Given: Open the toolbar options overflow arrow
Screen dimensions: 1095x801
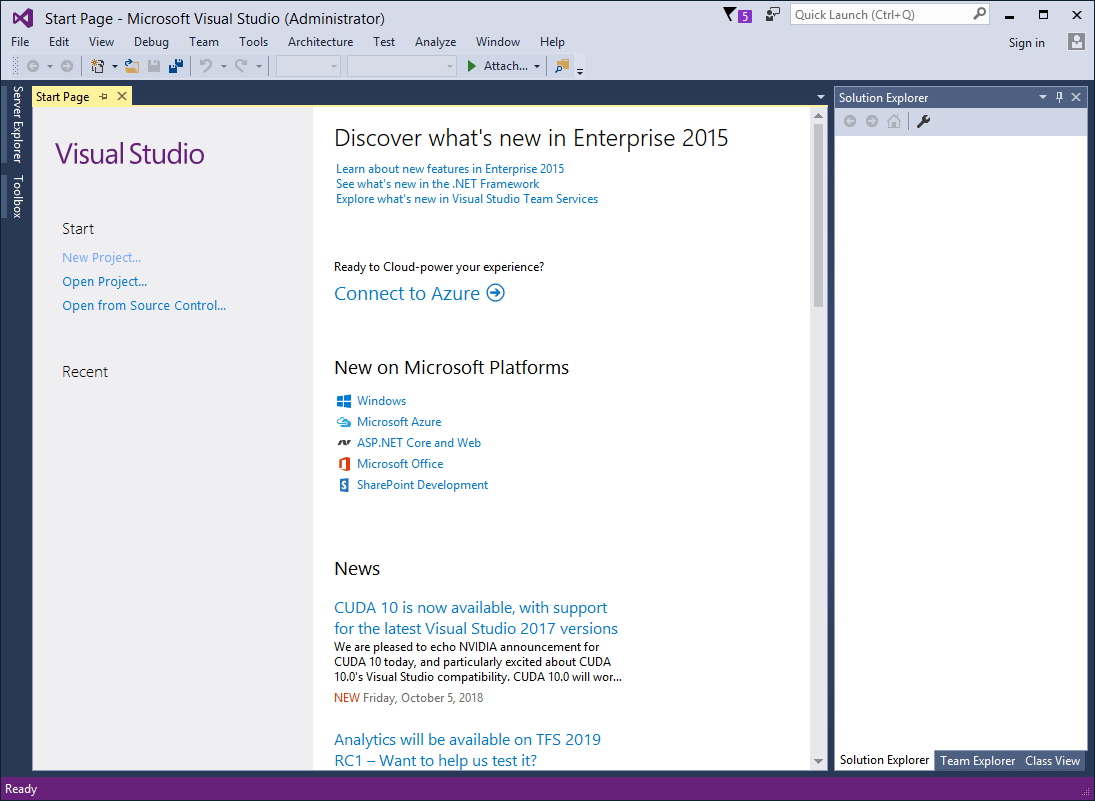Looking at the screenshot, I should (580, 71).
